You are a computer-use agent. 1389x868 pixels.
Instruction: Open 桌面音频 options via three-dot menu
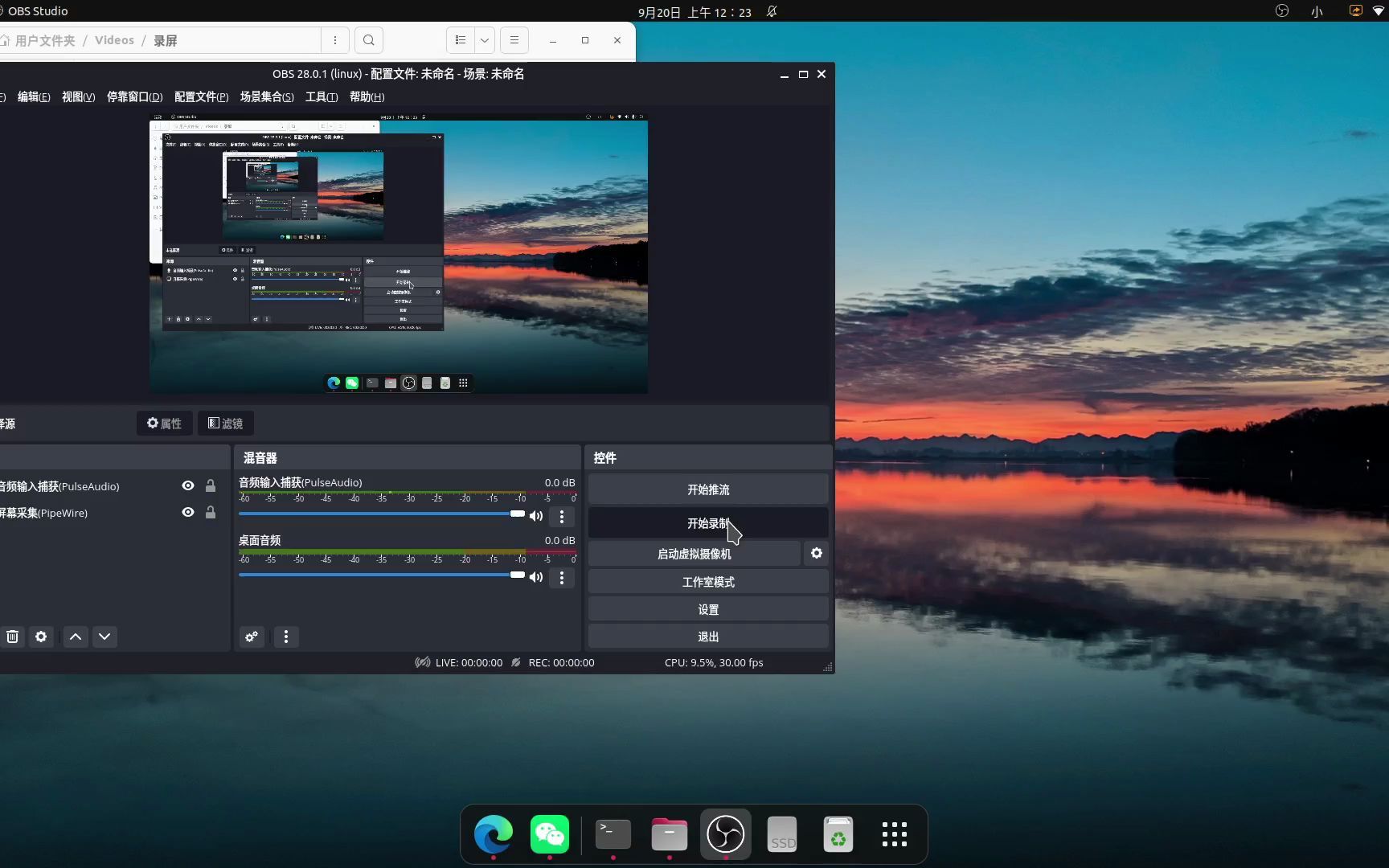[561, 578]
